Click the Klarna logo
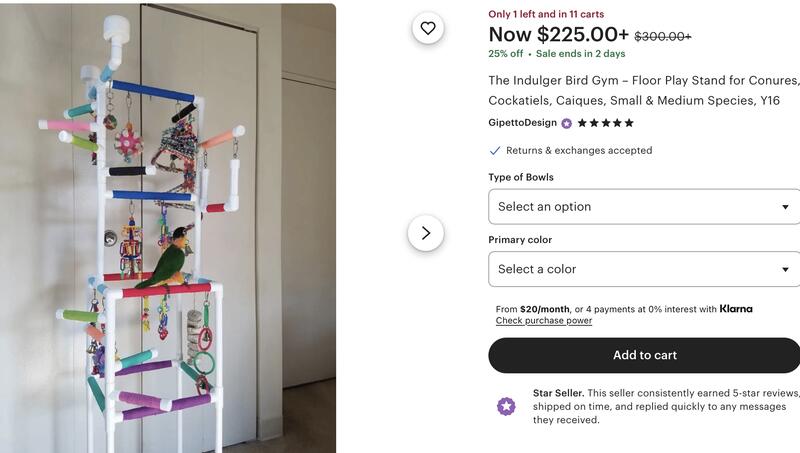The image size is (800, 453). point(736,309)
